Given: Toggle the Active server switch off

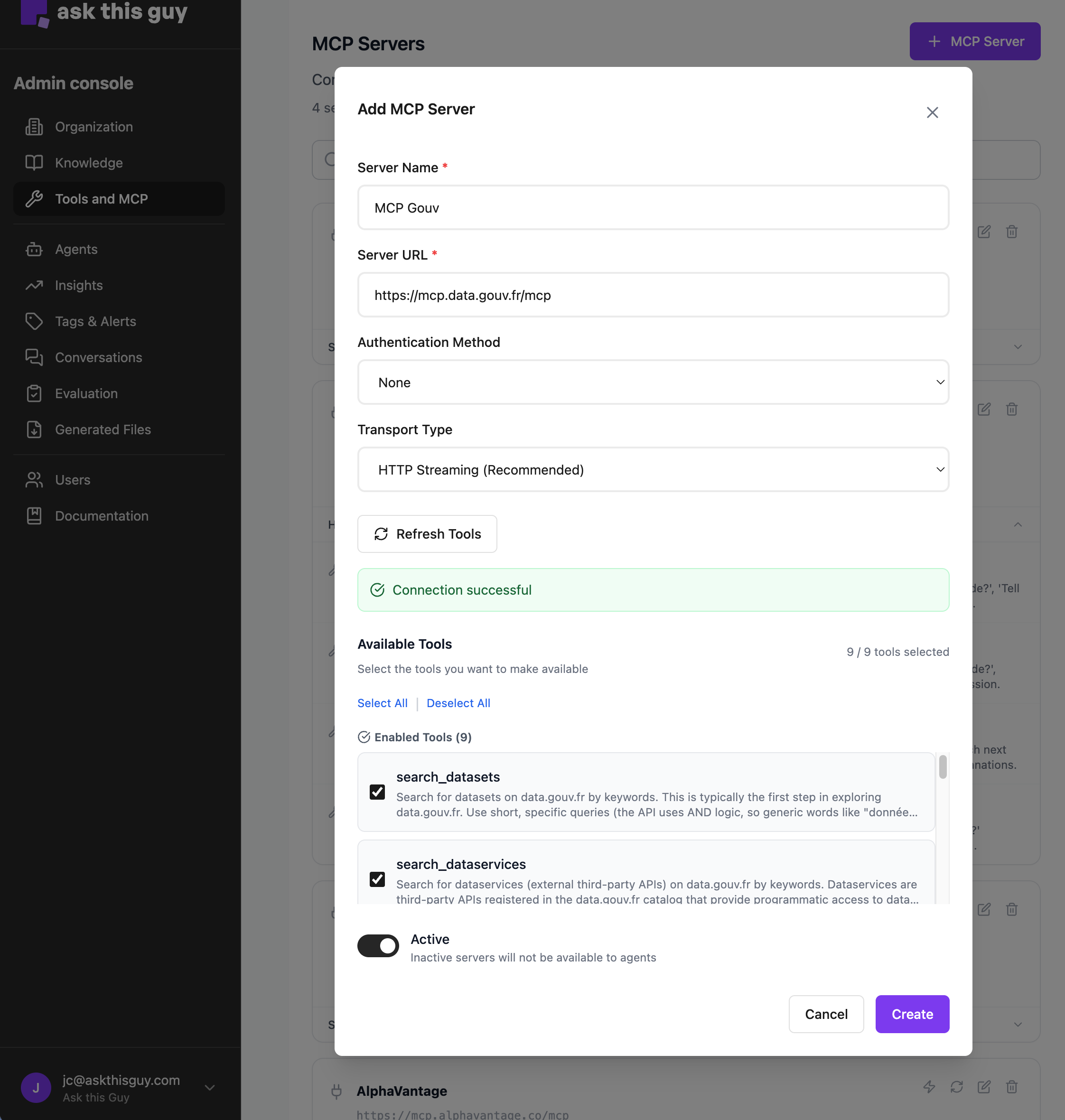Looking at the screenshot, I should coord(378,946).
